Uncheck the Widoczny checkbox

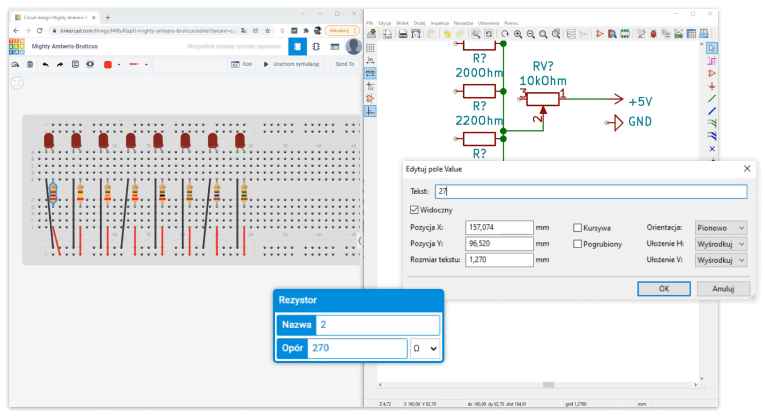click(x=415, y=211)
